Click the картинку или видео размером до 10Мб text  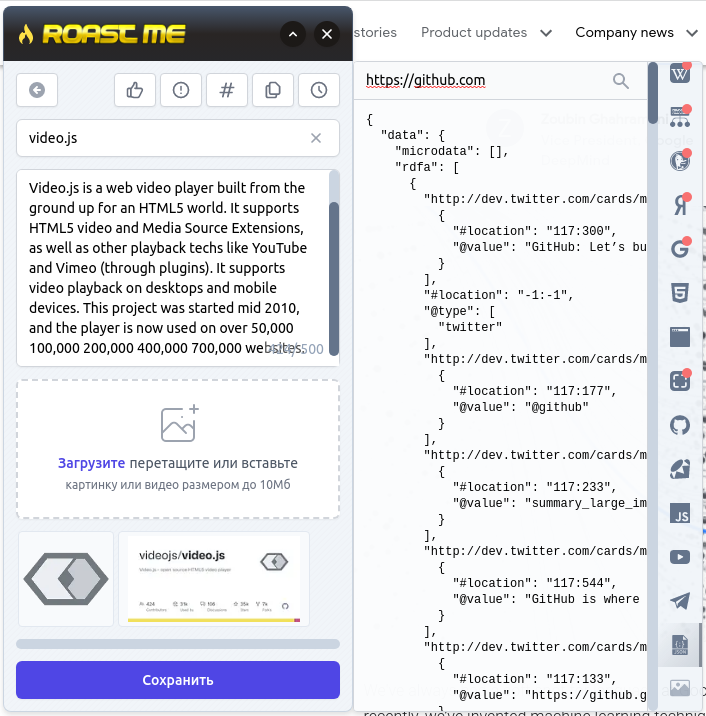pos(178,484)
